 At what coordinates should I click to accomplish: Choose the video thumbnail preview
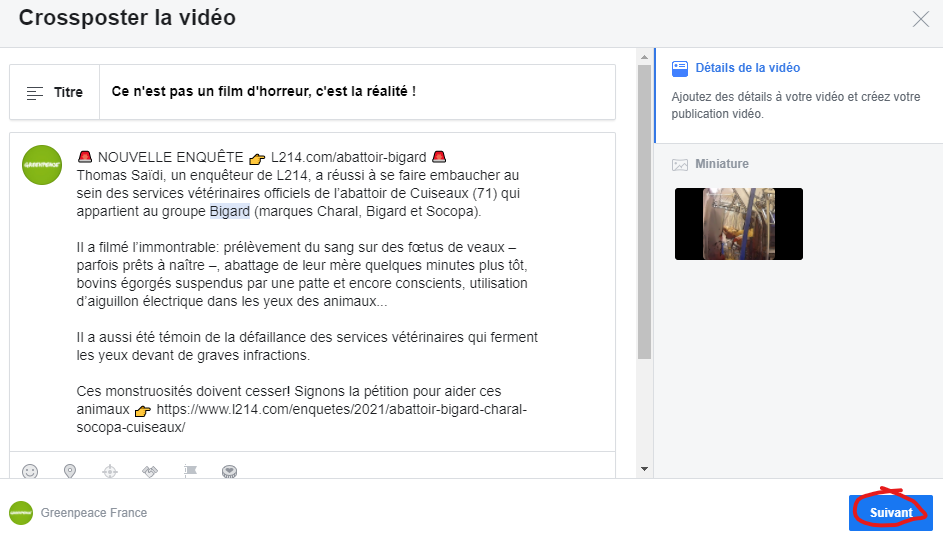[739, 224]
